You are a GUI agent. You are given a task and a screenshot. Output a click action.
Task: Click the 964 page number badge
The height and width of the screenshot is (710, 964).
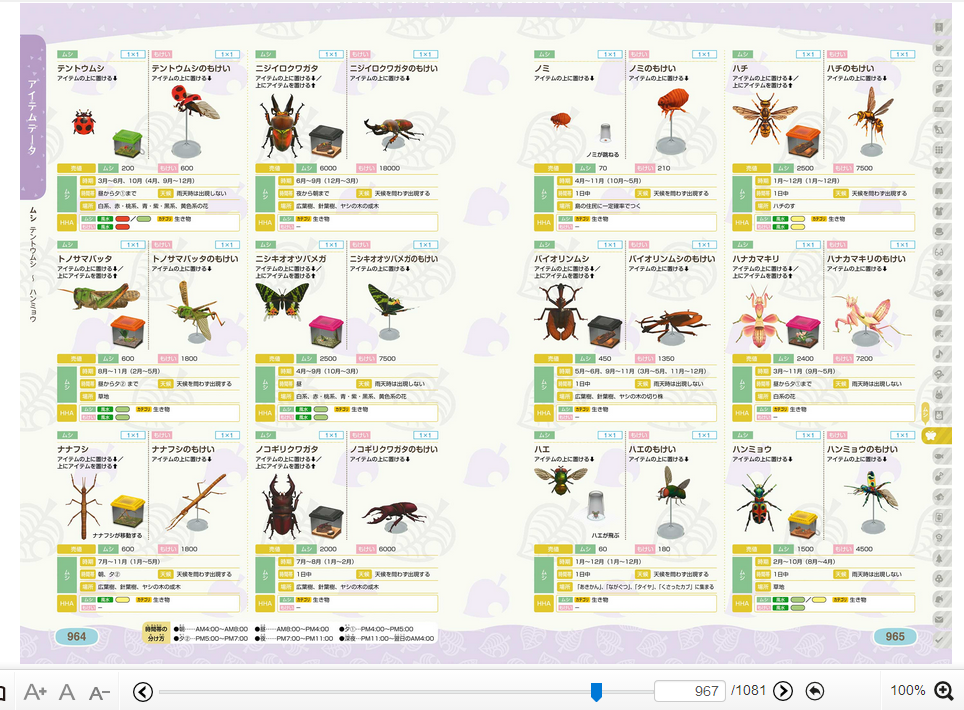pyautogui.click(x=76, y=637)
